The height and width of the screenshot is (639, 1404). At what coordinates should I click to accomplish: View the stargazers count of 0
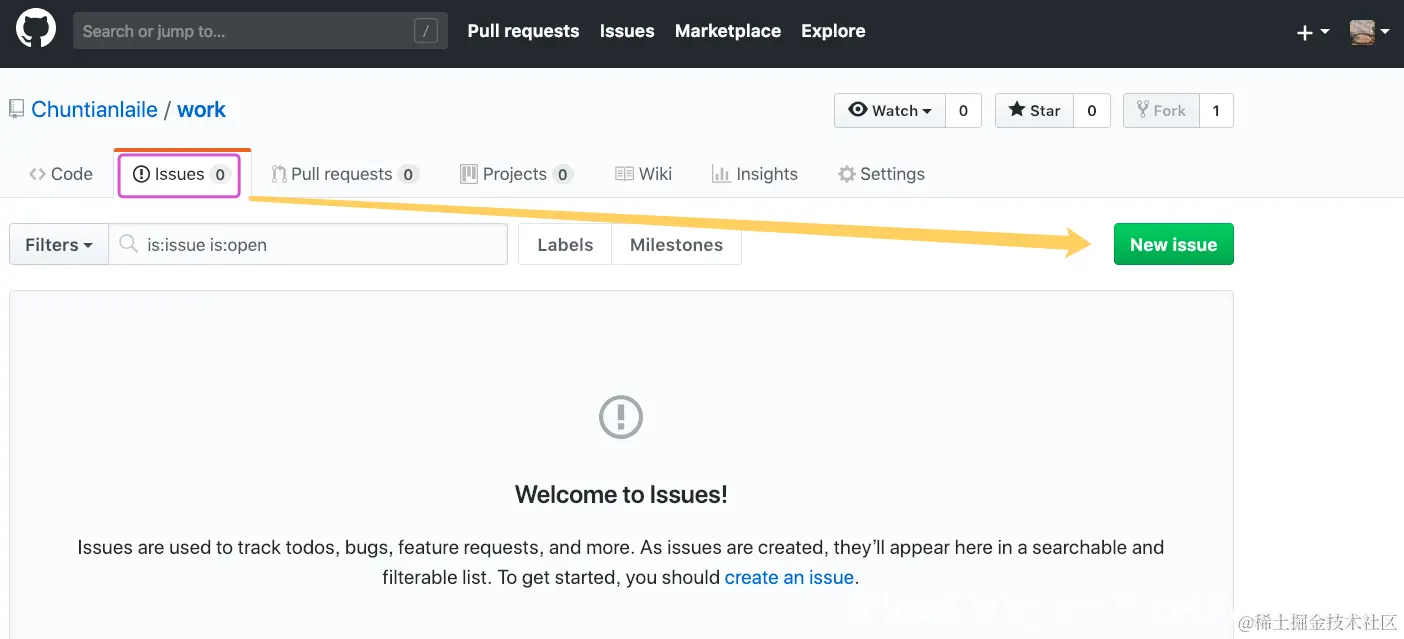pos(1092,111)
